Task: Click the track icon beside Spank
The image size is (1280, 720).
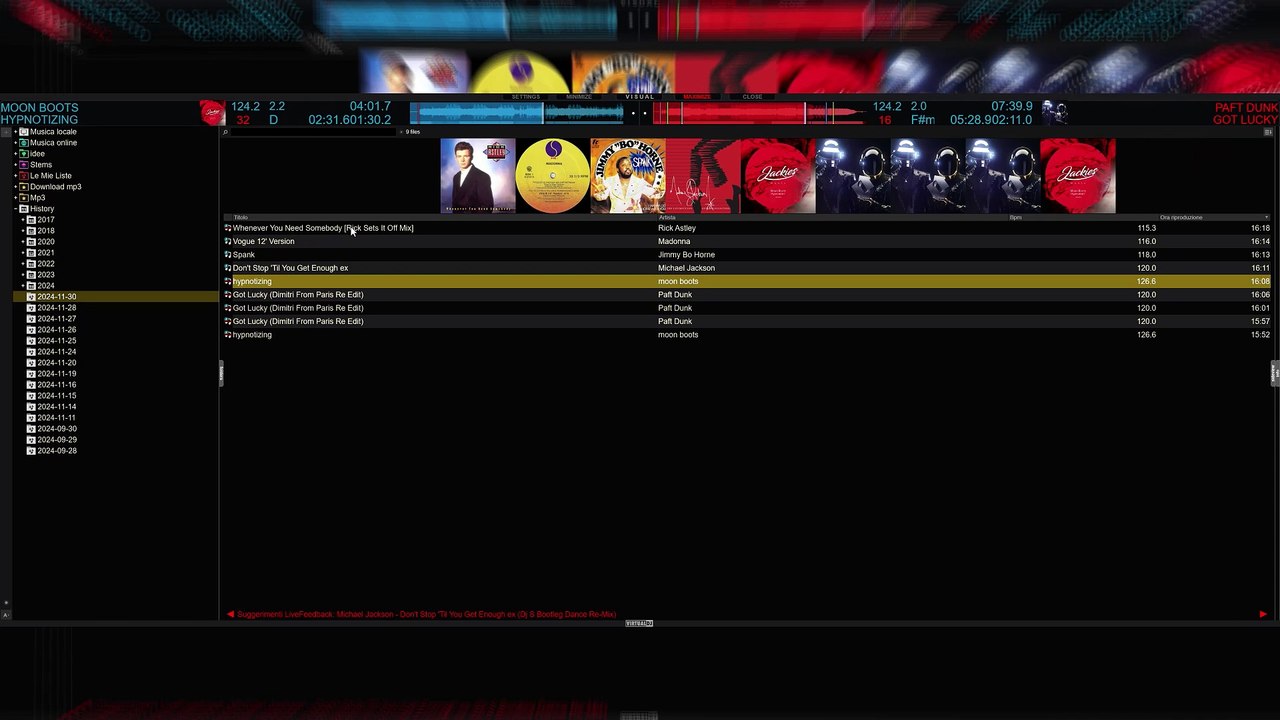Action: point(228,255)
